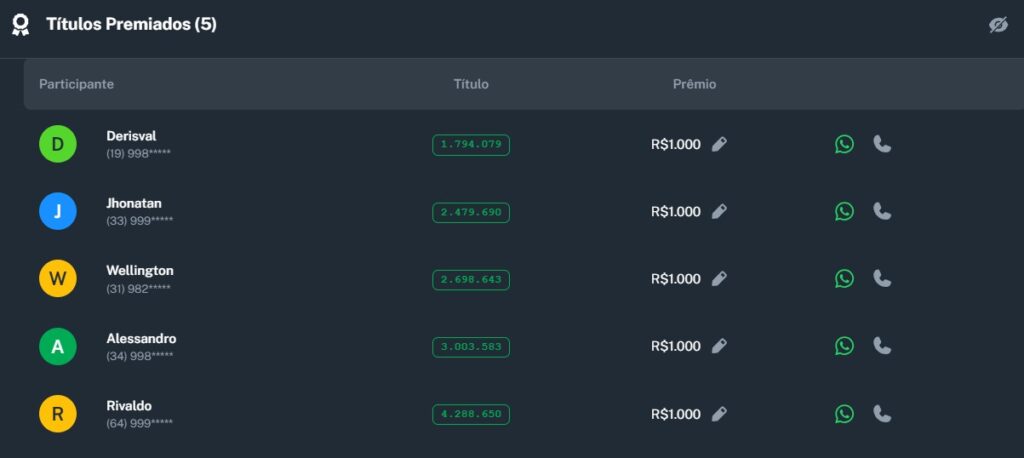Open WhatsApp chat with Alessandro
Image resolution: width=1024 pixels, height=458 pixels.
coord(845,346)
